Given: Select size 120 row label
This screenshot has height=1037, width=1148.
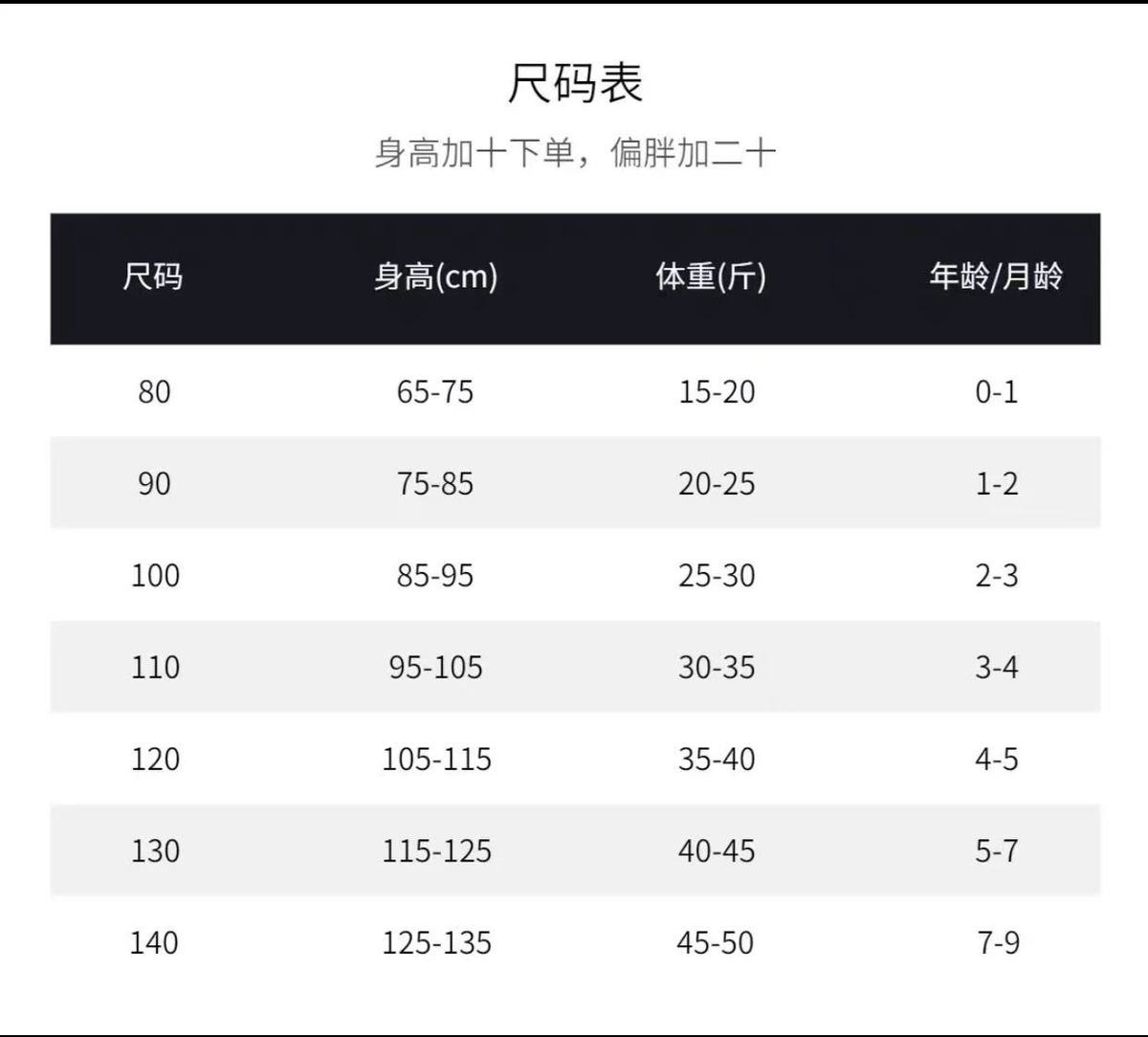Looking at the screenshot, I should coord(155,759).
